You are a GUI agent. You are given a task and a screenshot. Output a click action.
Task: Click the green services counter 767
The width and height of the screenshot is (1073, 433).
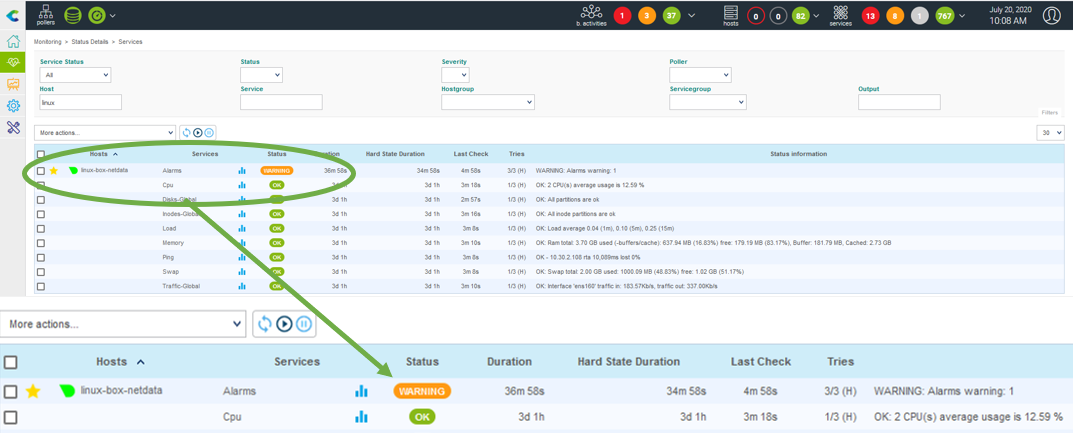coord(945,16)
